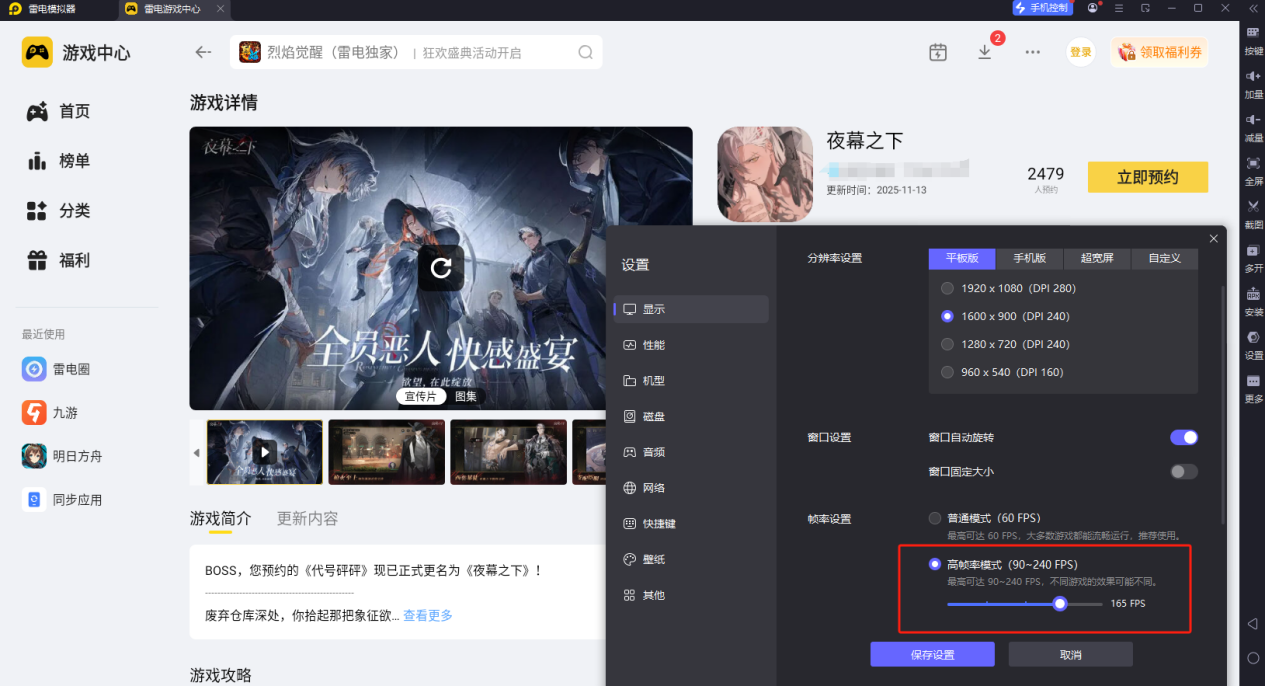
Task: Click the calendar events icon in top bar
Action: pyautogui.click(x=937, y=52)
